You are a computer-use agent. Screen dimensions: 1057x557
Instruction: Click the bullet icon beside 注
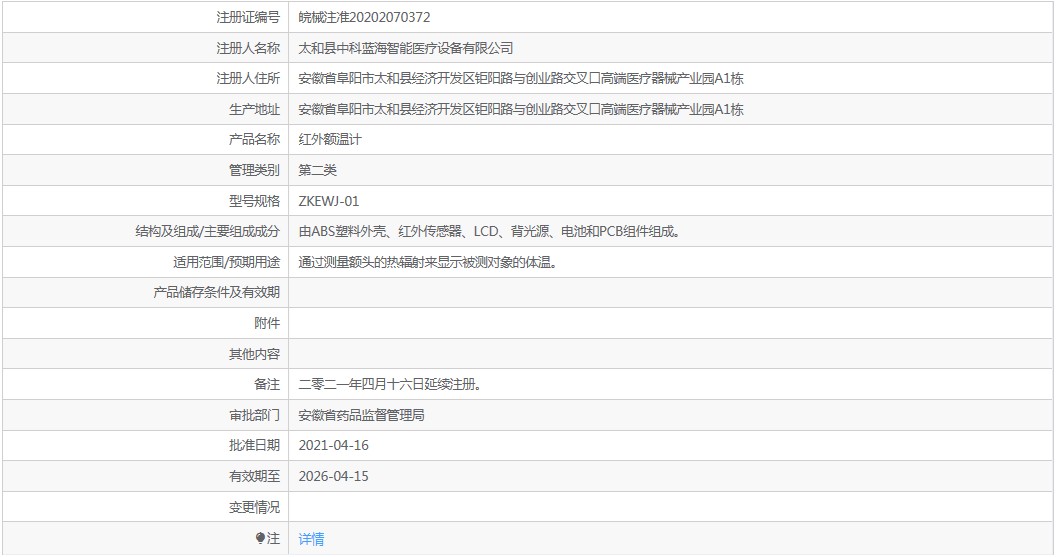tap(260, 538)
